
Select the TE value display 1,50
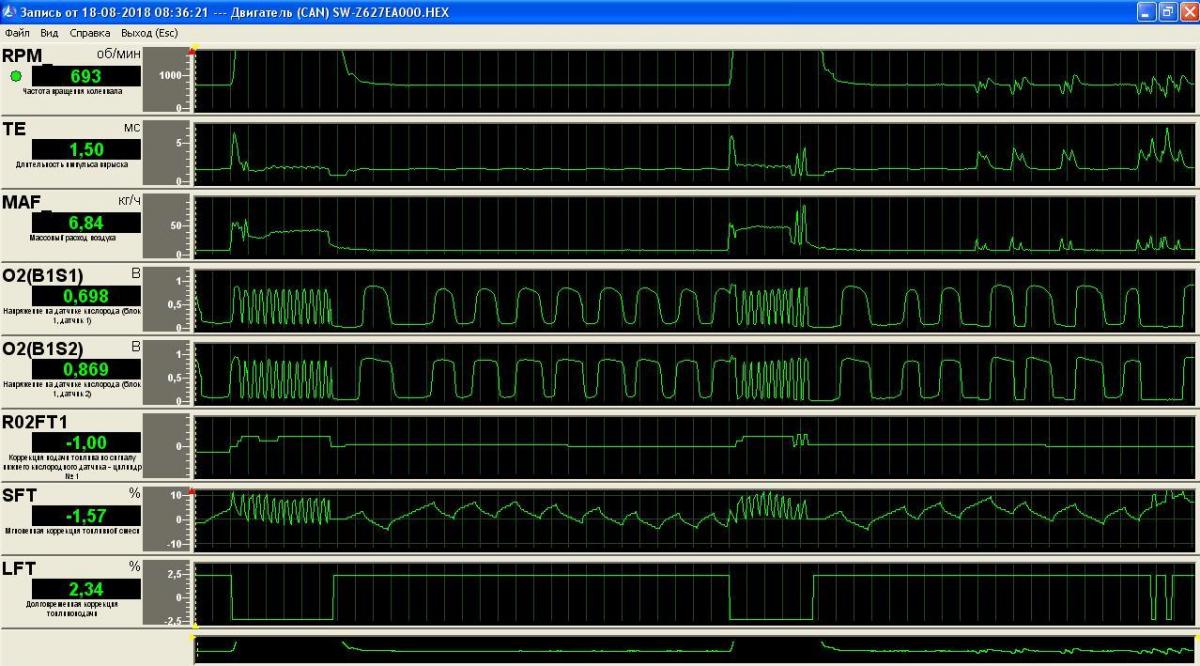(87, 149)
